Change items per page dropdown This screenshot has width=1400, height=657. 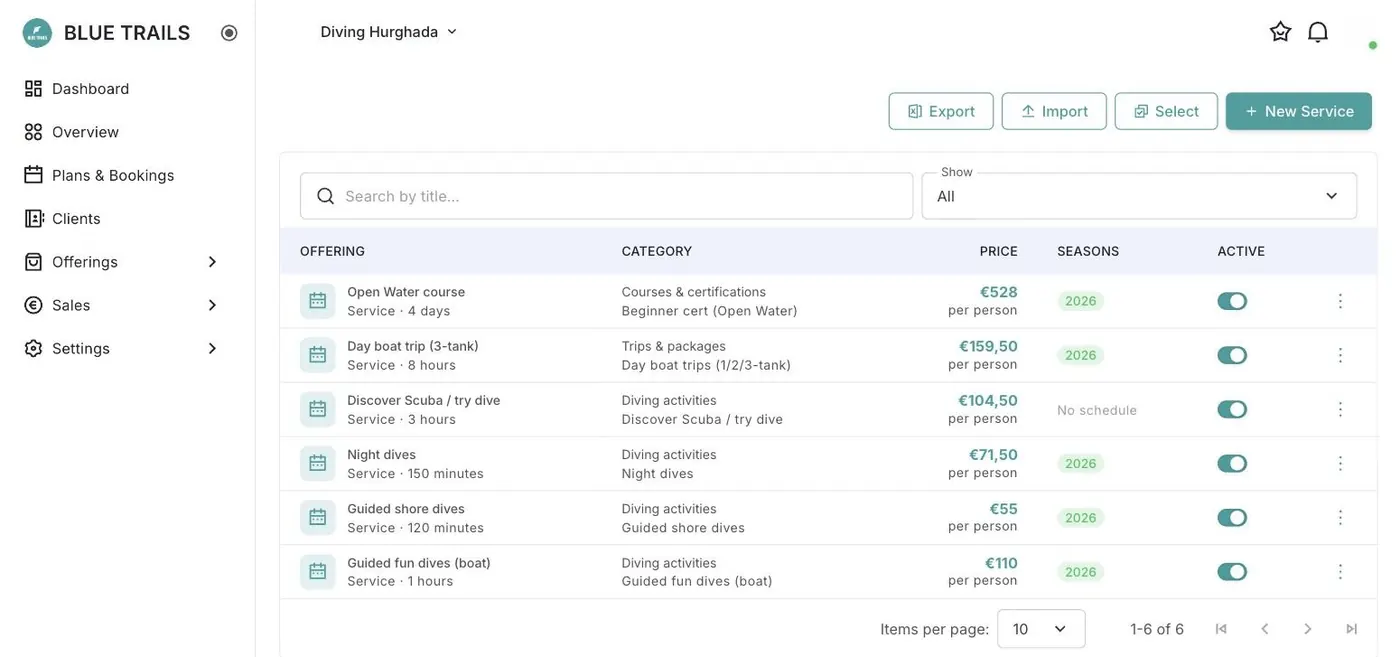click(x=1041, y=629)
